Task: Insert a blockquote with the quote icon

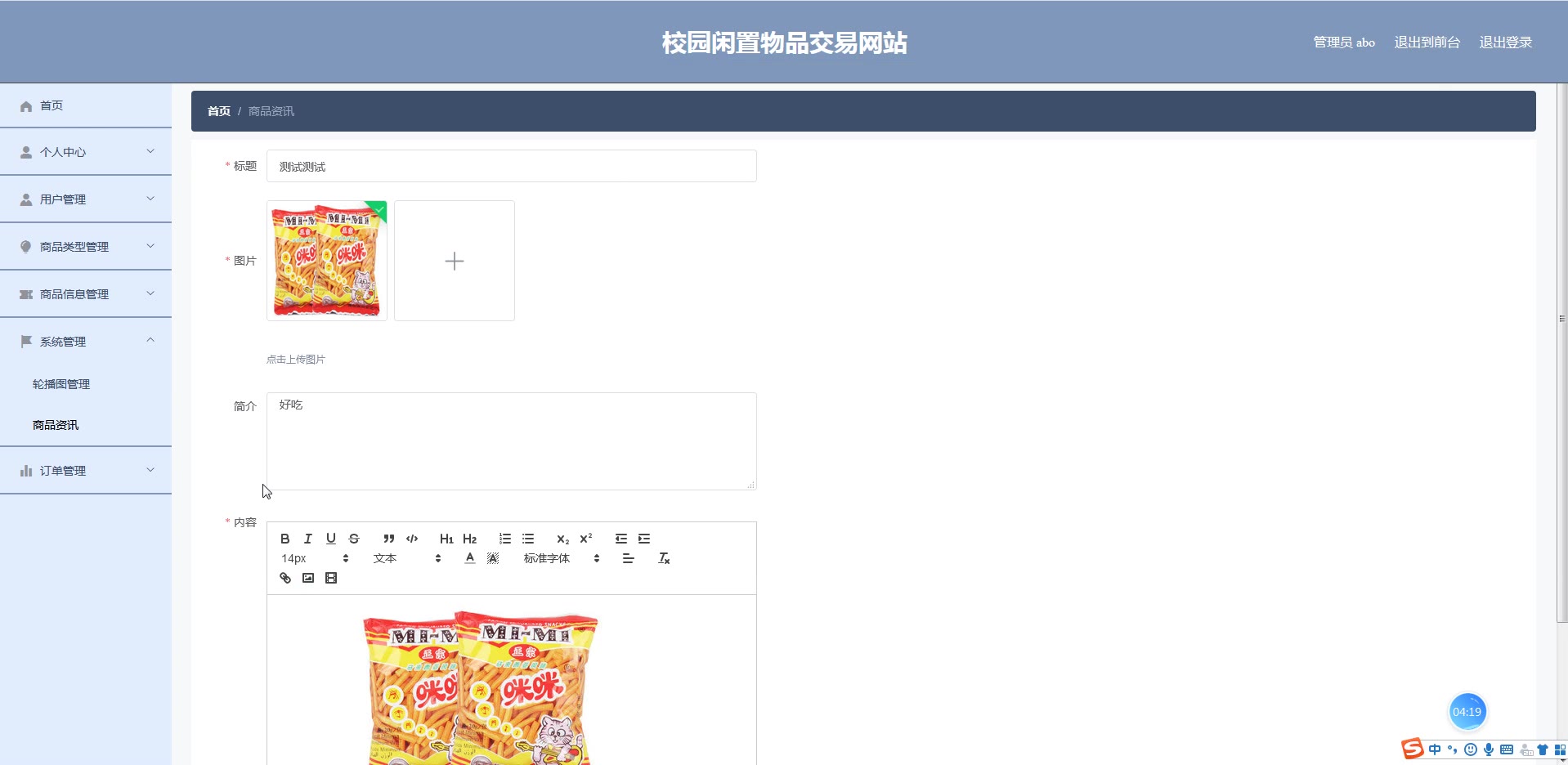Action: coord(389,539)
